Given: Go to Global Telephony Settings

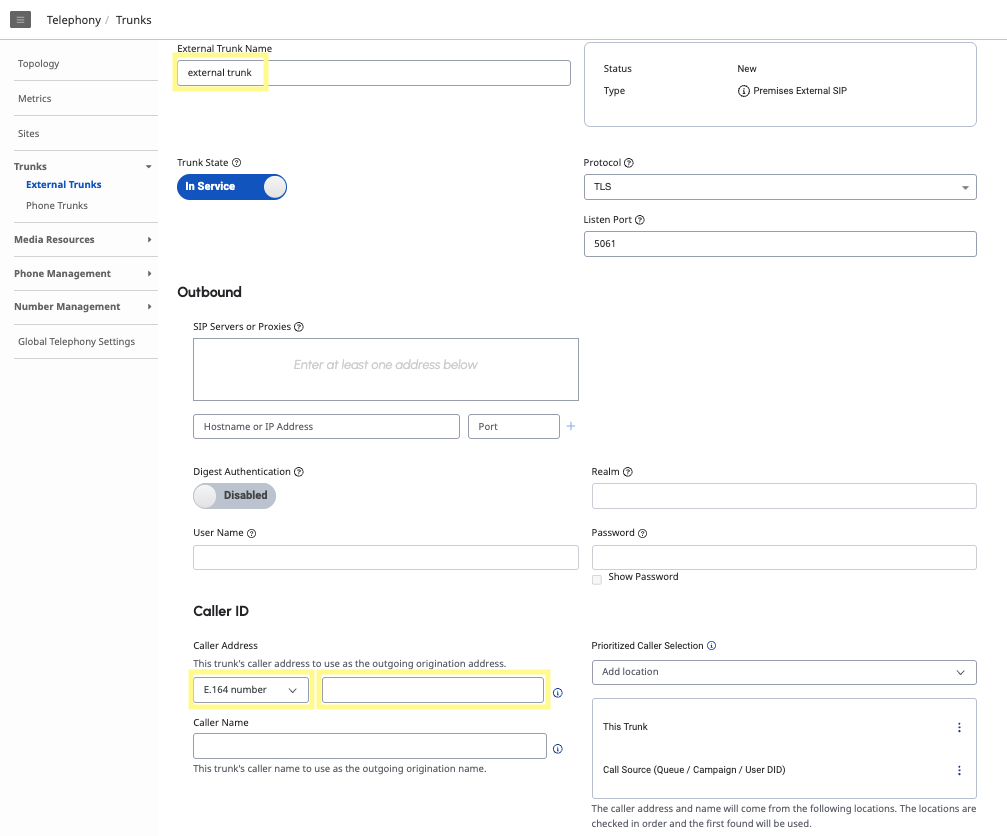Looking at the screenshot, I should pyautogui.click(x=76, y=342).
